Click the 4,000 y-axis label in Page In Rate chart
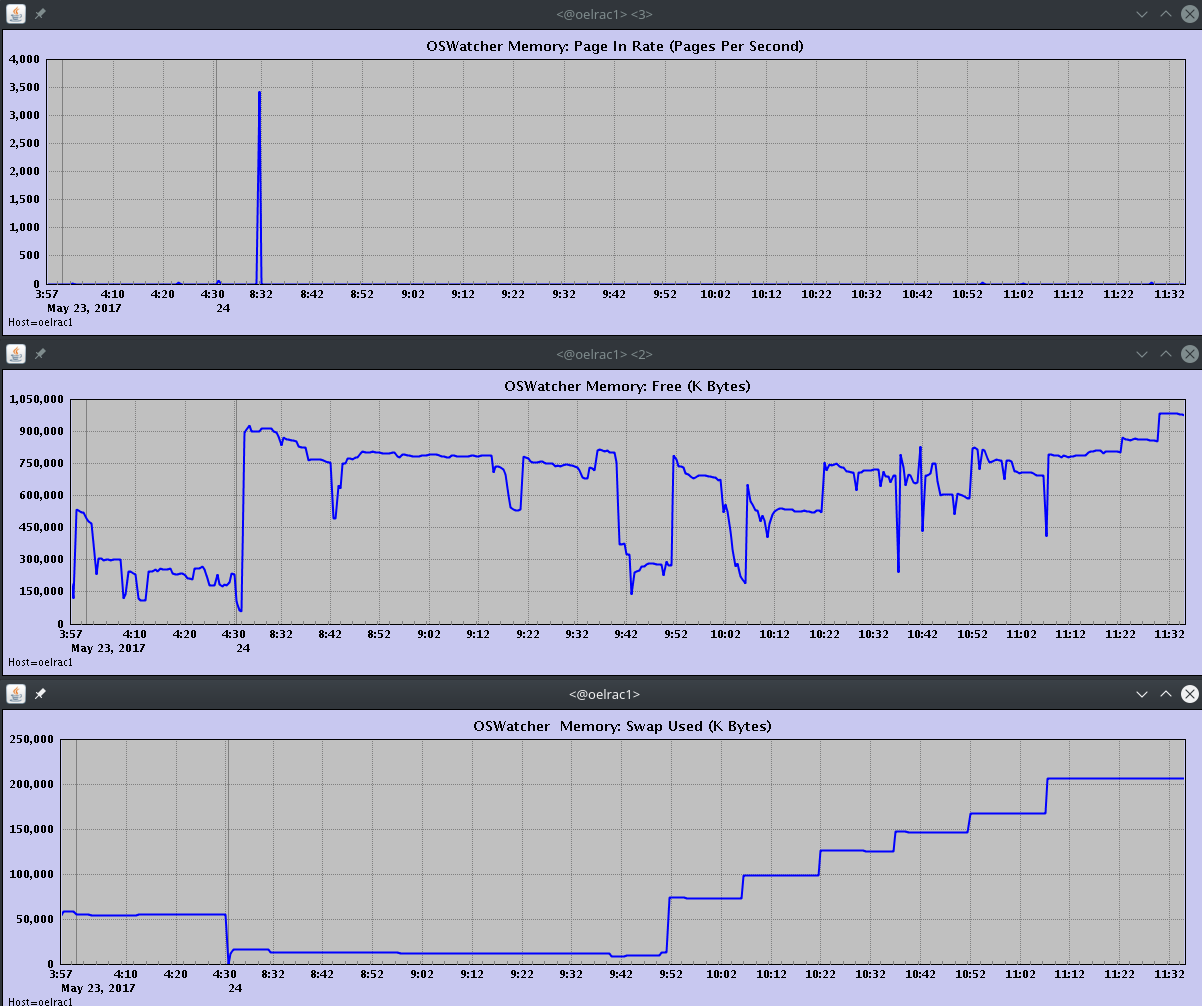The image size is (1202, 1006). [x=24, y=59]
